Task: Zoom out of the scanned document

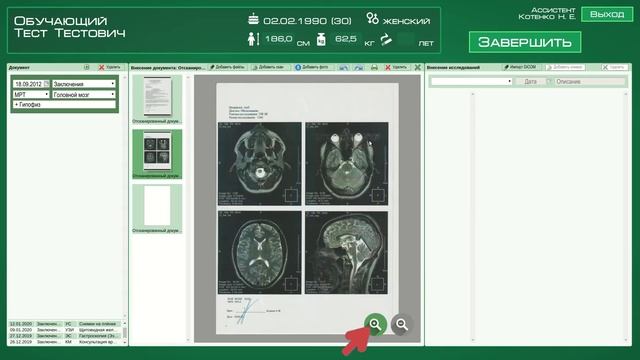Action: pos(402,324)
